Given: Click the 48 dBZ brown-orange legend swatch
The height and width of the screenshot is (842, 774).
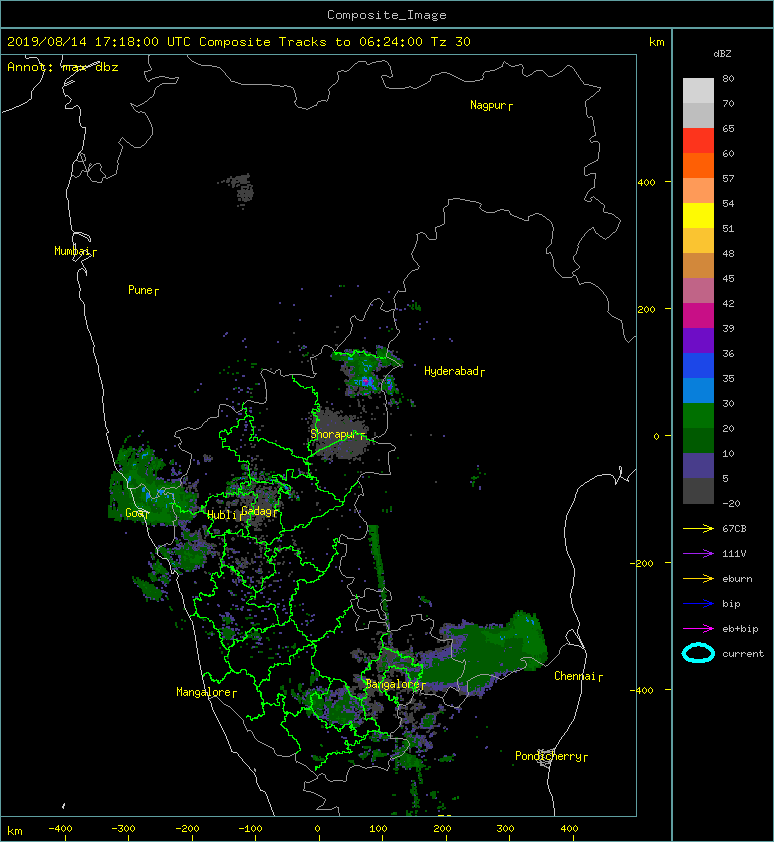Looking at the screenshot, I should 698,265.
